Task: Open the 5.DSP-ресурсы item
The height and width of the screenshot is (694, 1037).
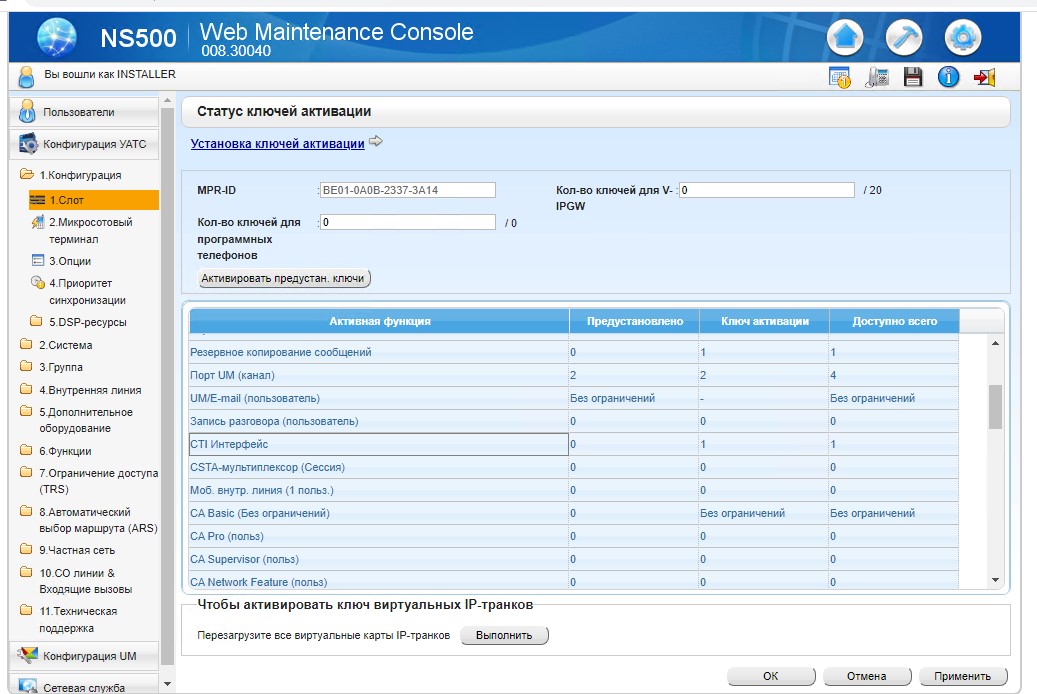Action: [x=78, y=322]
